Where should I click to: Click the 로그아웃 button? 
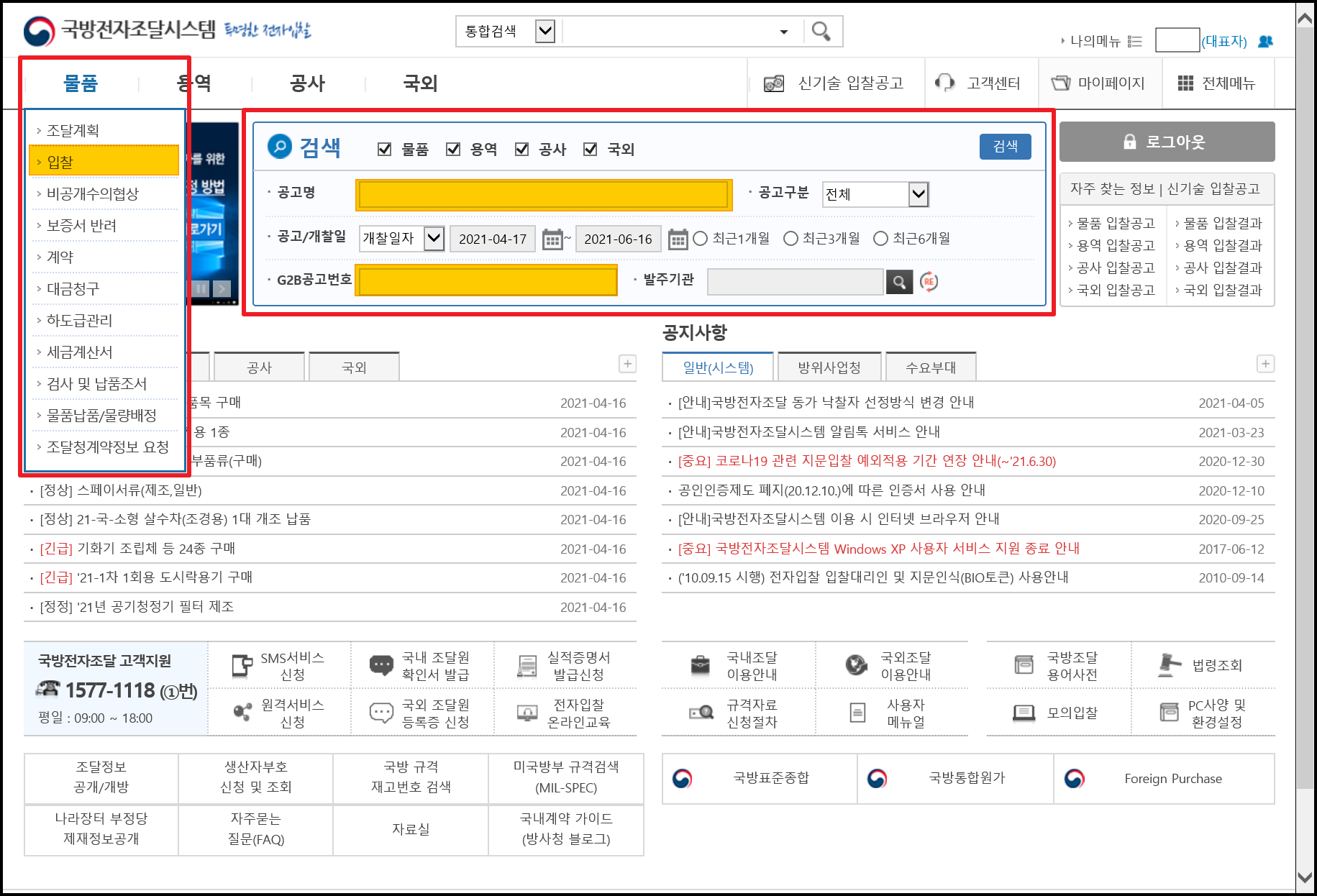(x=1167, y=142)
